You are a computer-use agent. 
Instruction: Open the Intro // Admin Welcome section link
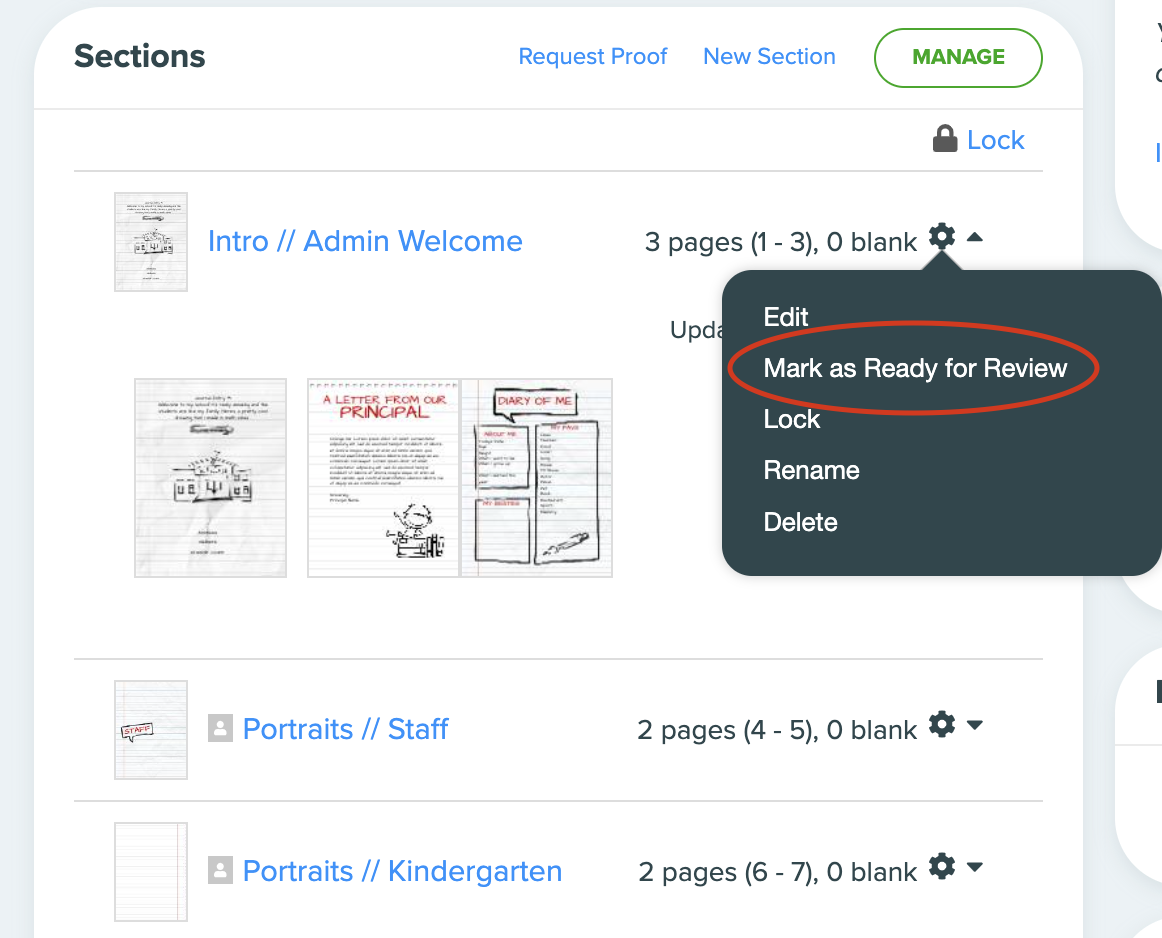point(365,242)
